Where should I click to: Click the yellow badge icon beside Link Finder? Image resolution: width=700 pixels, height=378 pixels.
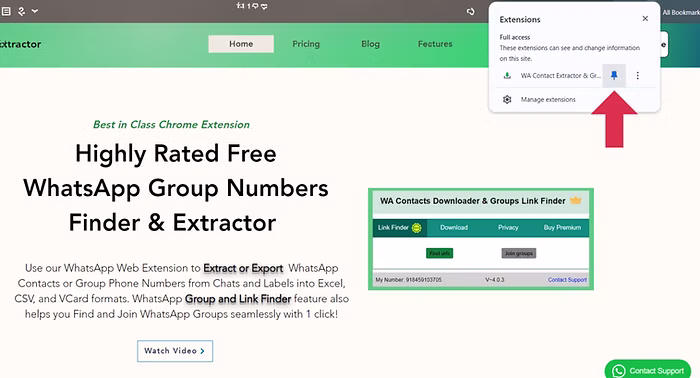pyautogui.click(x=417, y=228)
